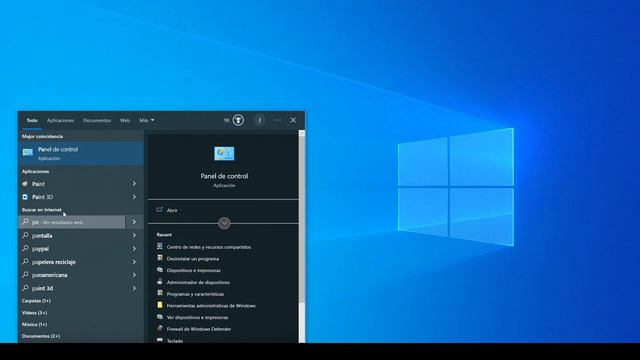
Task: Click Programas y características recent item
Action: point(195,294)
